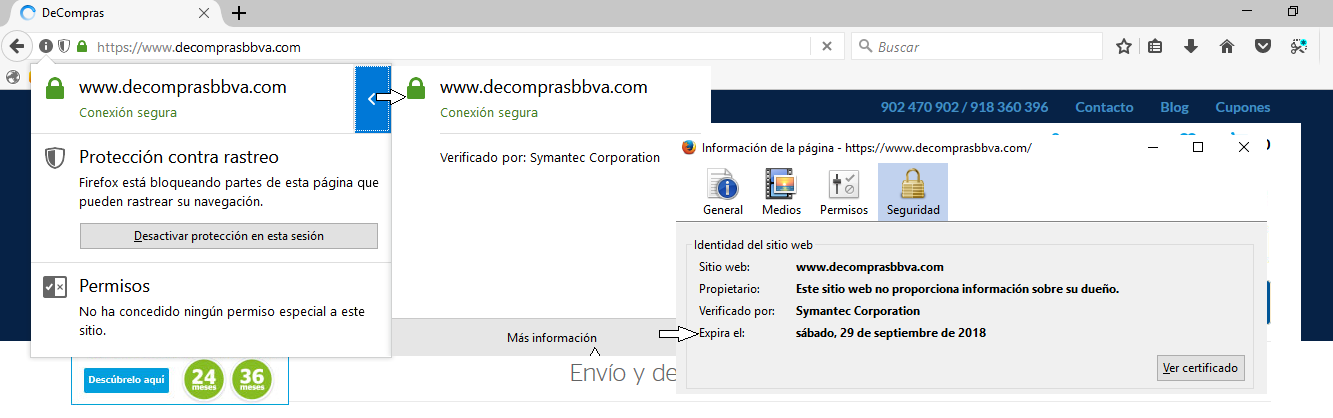The height and width of the screenshot is (418, 1333).
Task: Select the Seguridad tab in page info
Action: (x=912, y=192)
